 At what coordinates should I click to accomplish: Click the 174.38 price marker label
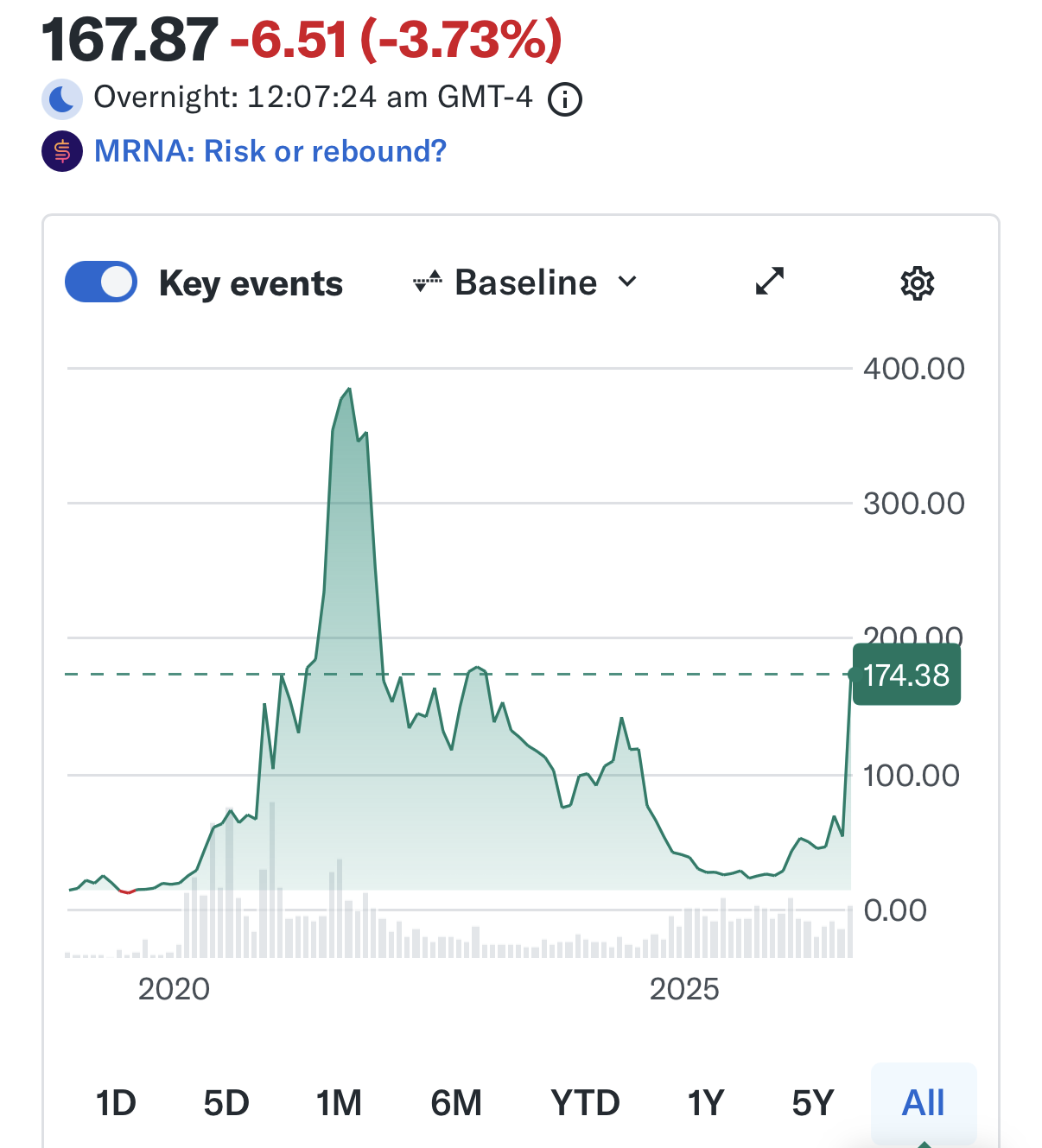906,675
